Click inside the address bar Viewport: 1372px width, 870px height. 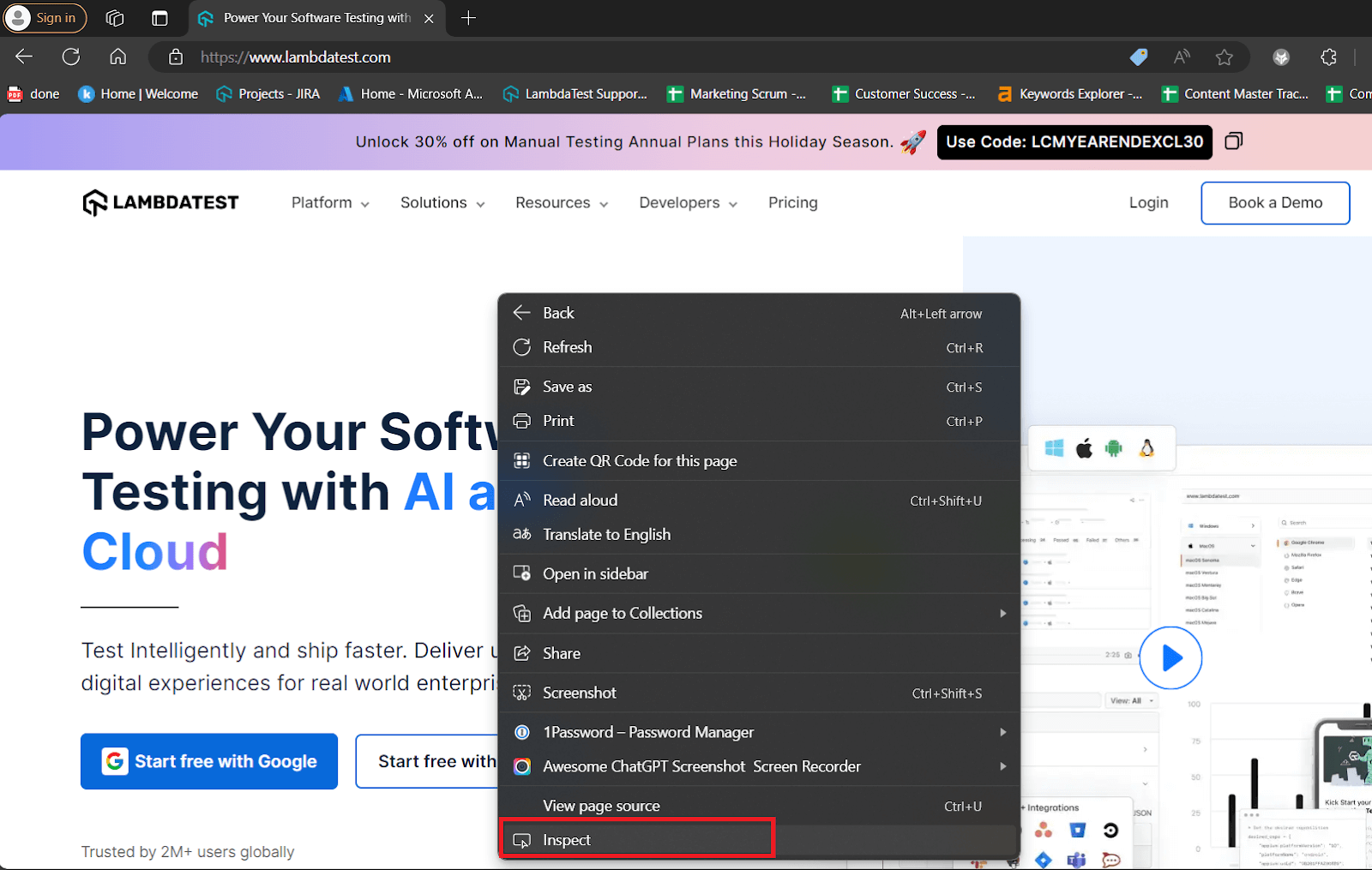click(600, 57)
